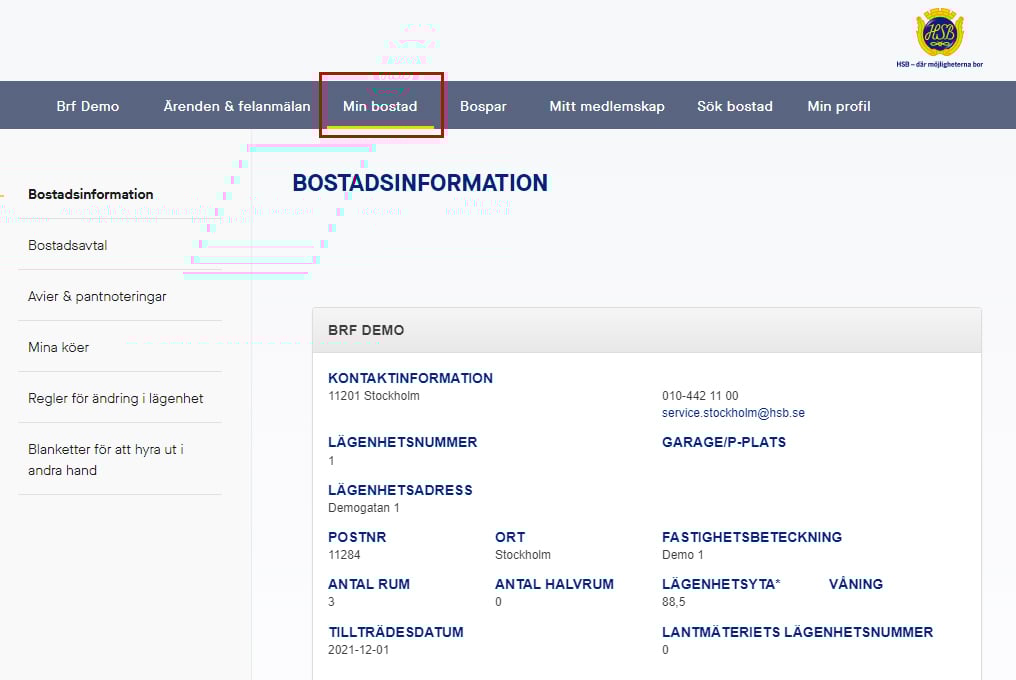Image resolution: width=1016 pixels, height=680 pixels.
Task: Go to Min profil
Action: click(x=838, y=106)
